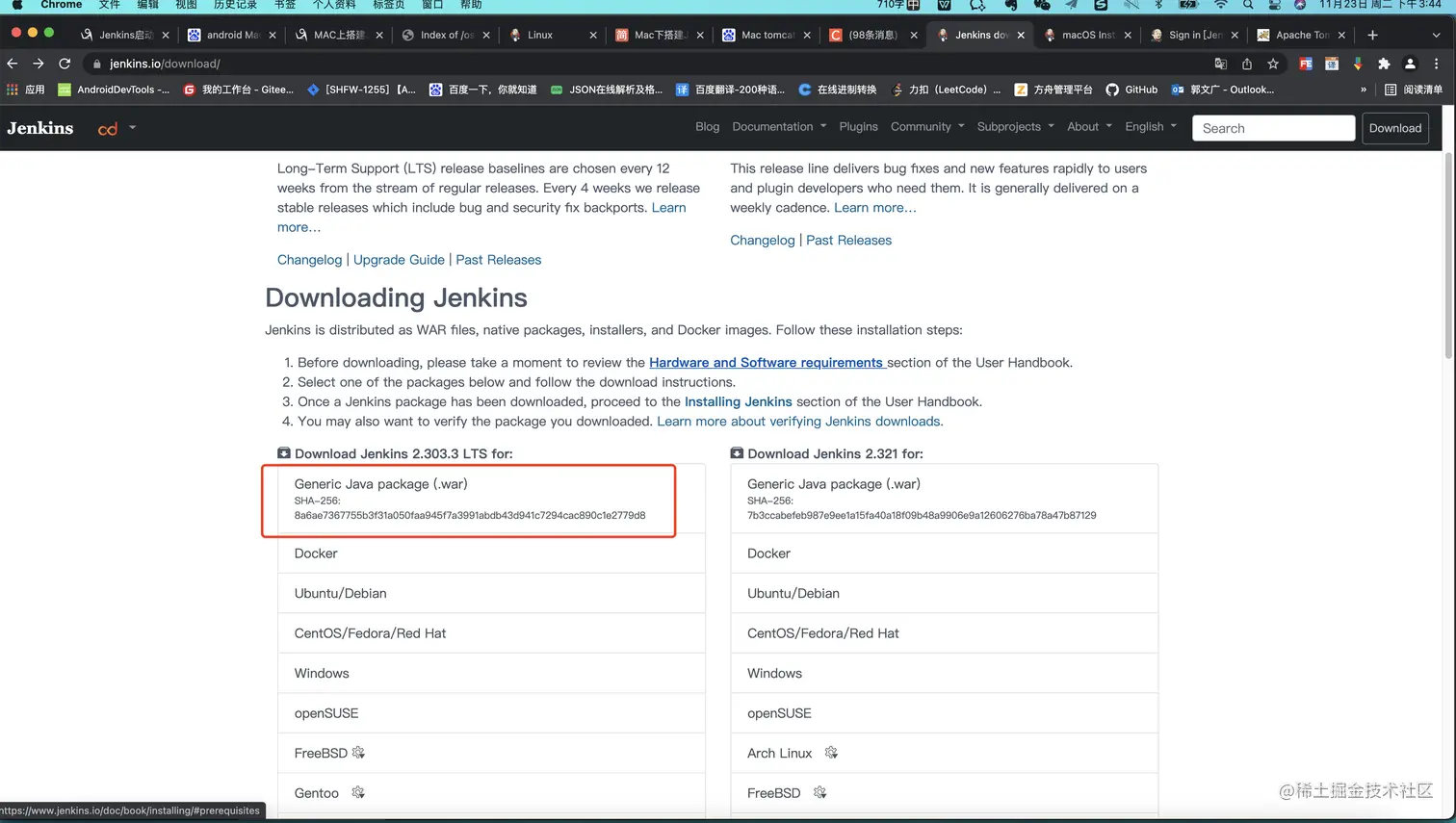
Task: Open verifying Jenkins downloads link
Action: 798,421
